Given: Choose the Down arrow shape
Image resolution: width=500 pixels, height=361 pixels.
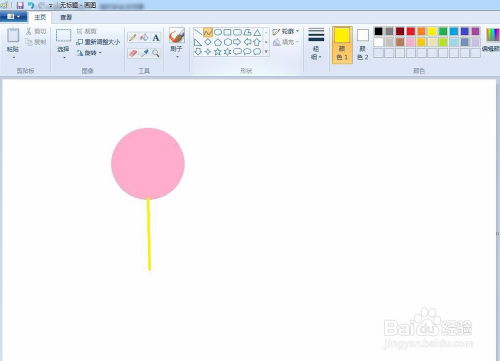Looking at the screenshot, I should (x=198, y=52).
